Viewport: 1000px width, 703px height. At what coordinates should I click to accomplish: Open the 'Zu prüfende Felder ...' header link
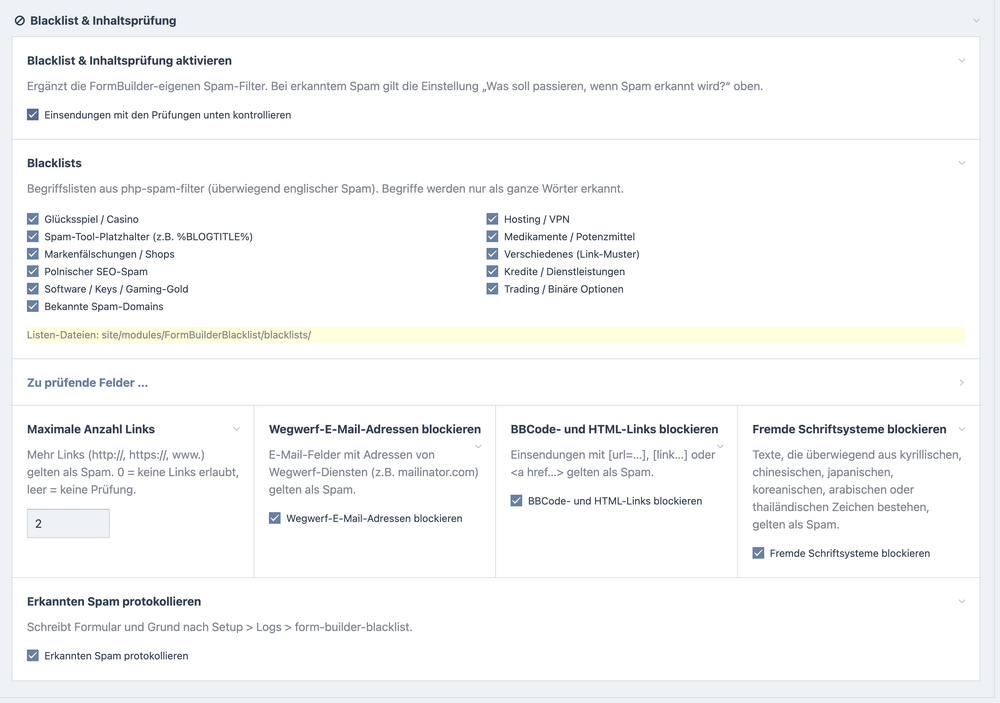point(87,383)
